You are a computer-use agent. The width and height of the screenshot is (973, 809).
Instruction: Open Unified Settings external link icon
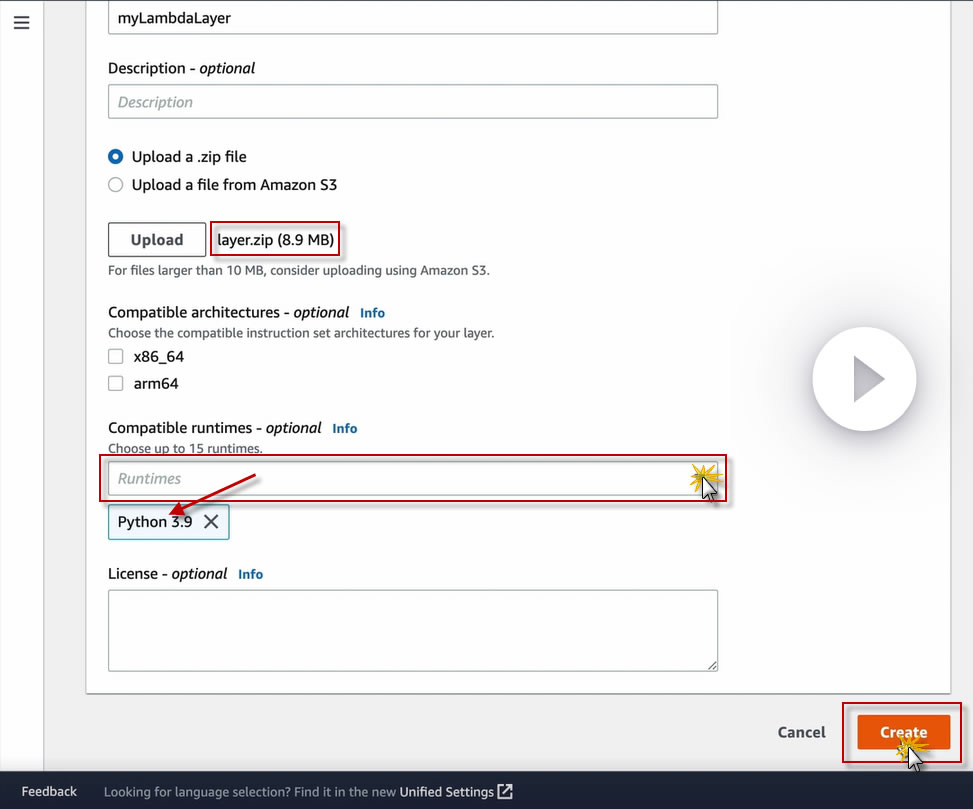pos(506,792)
